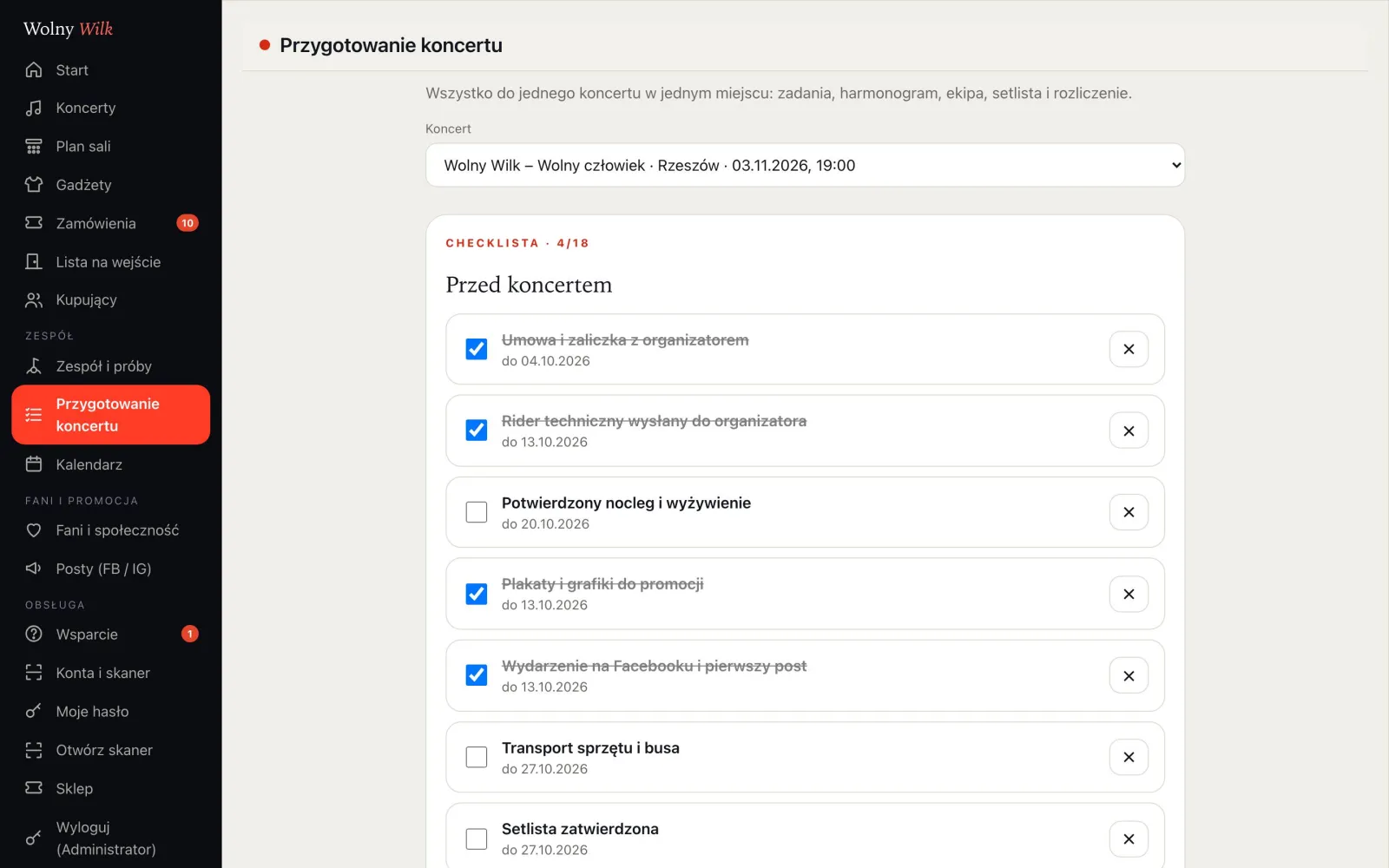Click the Przygotowanie koncertu checklist icon
1389x868 pixels.
[x=34, y=415]
